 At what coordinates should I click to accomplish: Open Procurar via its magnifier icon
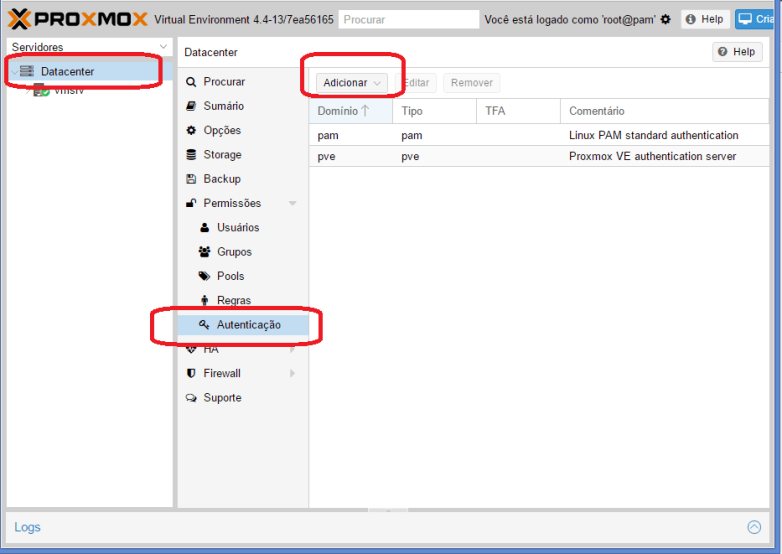[191, 82]
